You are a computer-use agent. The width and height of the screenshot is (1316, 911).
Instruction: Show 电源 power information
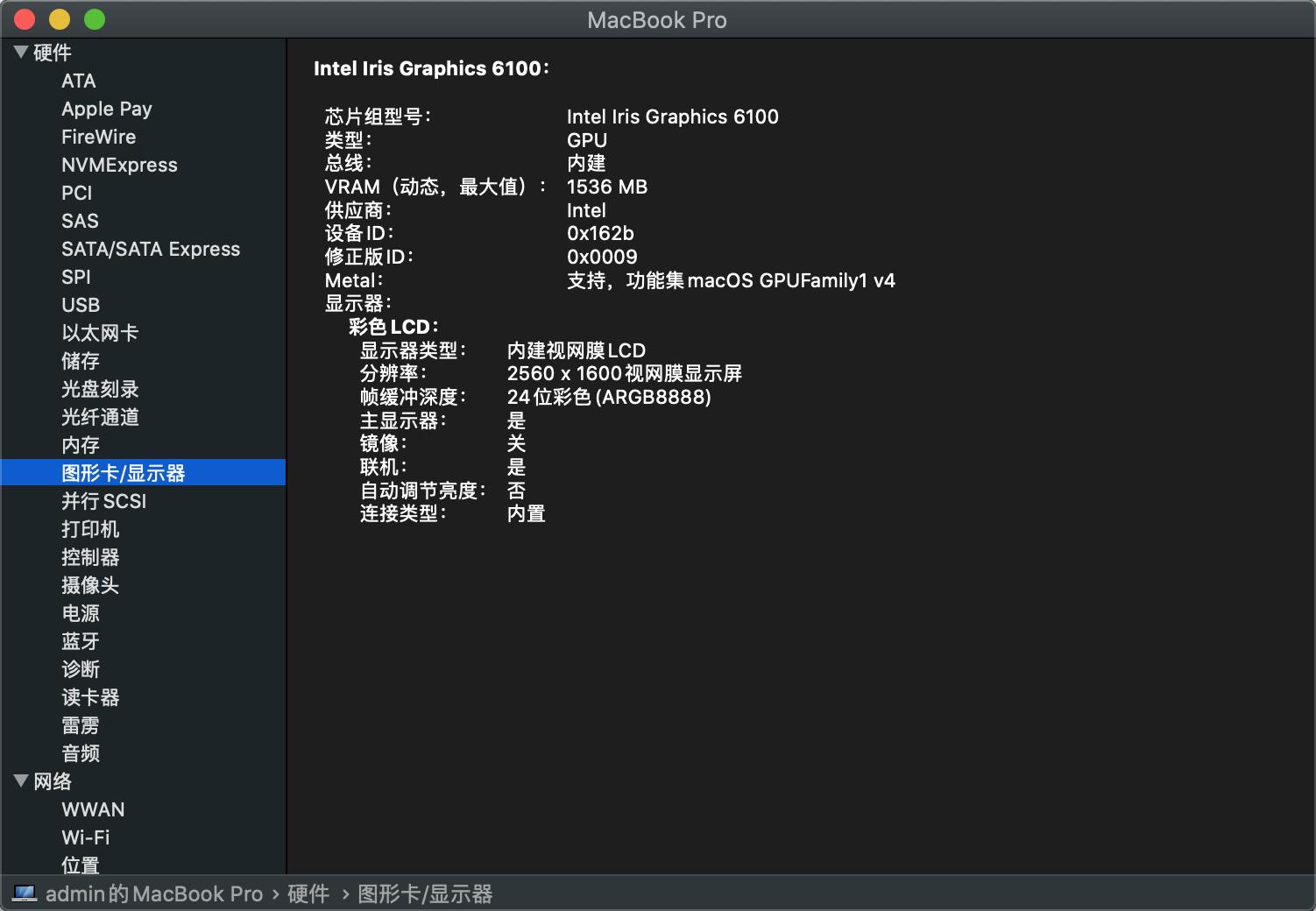(x=81, y=614)
